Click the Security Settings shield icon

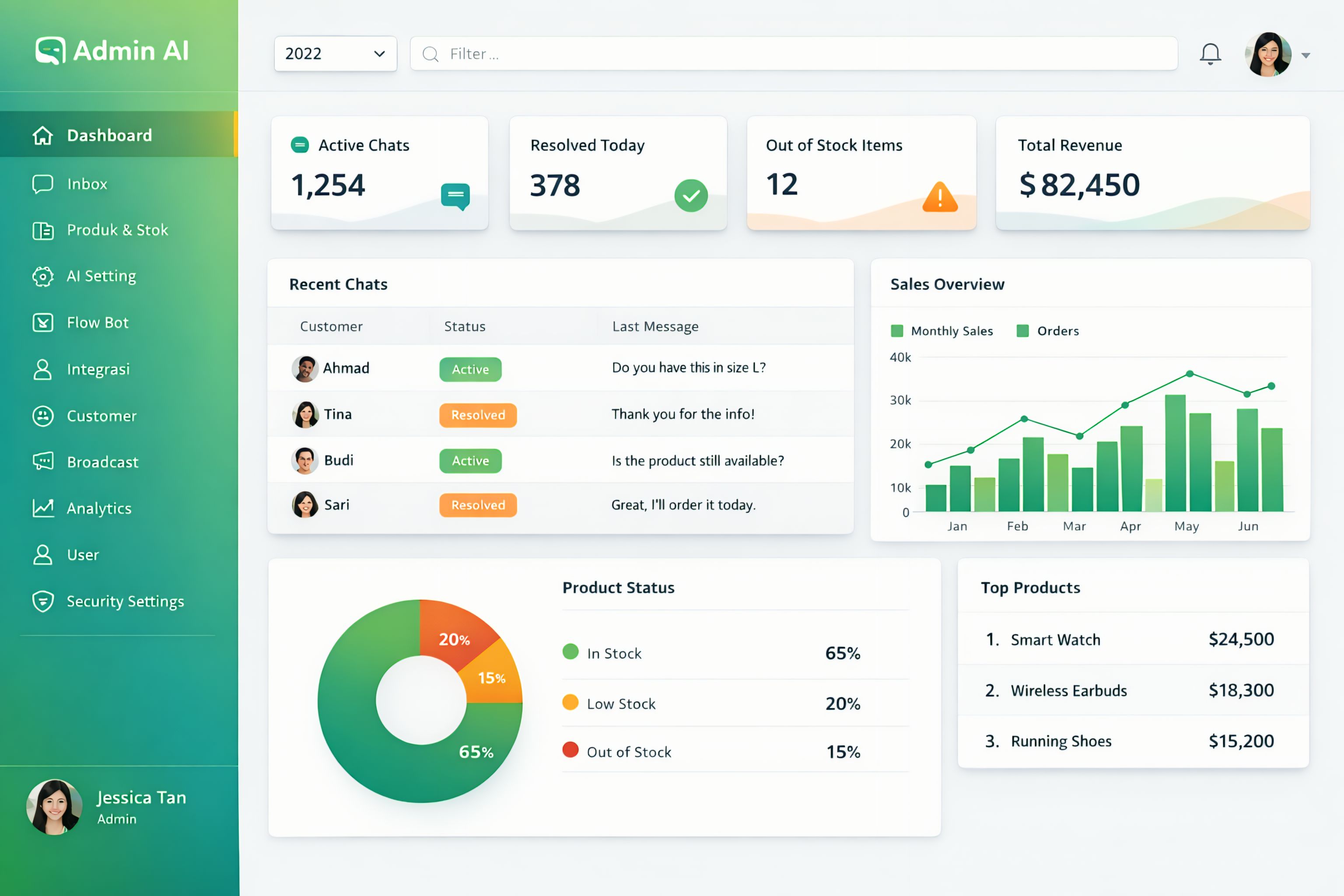tap(43, 601)
